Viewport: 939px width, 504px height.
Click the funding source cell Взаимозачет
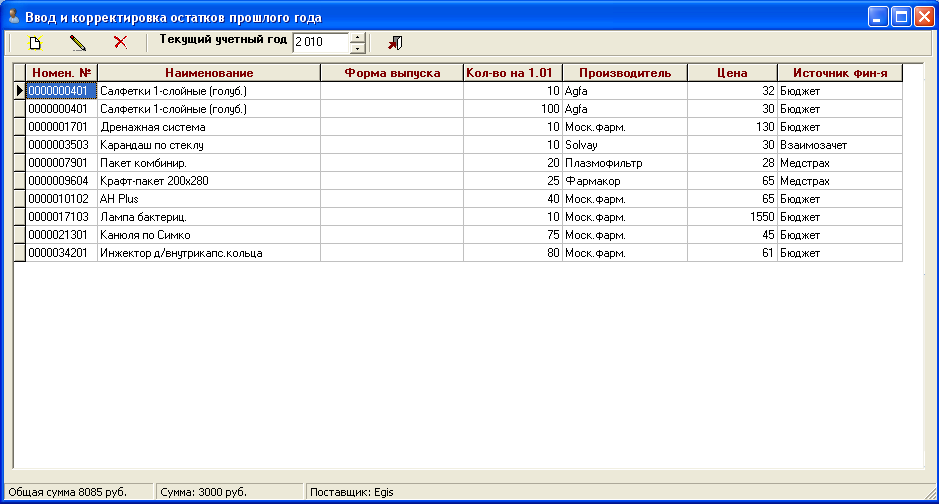pyautogui.click(x=840, y=145)
